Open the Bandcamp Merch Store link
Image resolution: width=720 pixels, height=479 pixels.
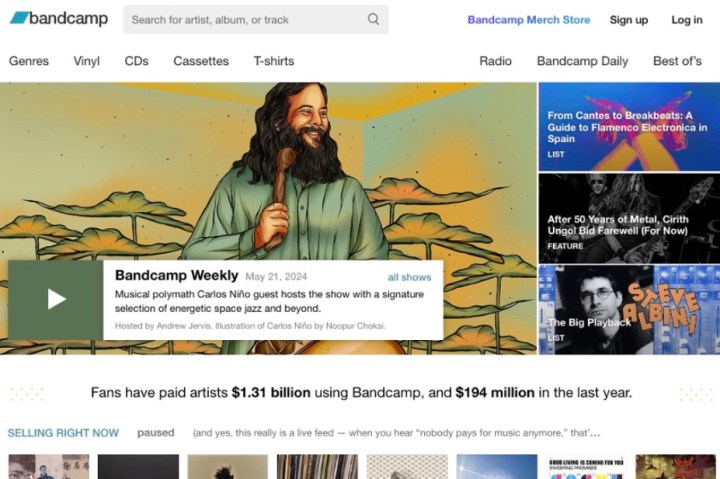[528, 19]
